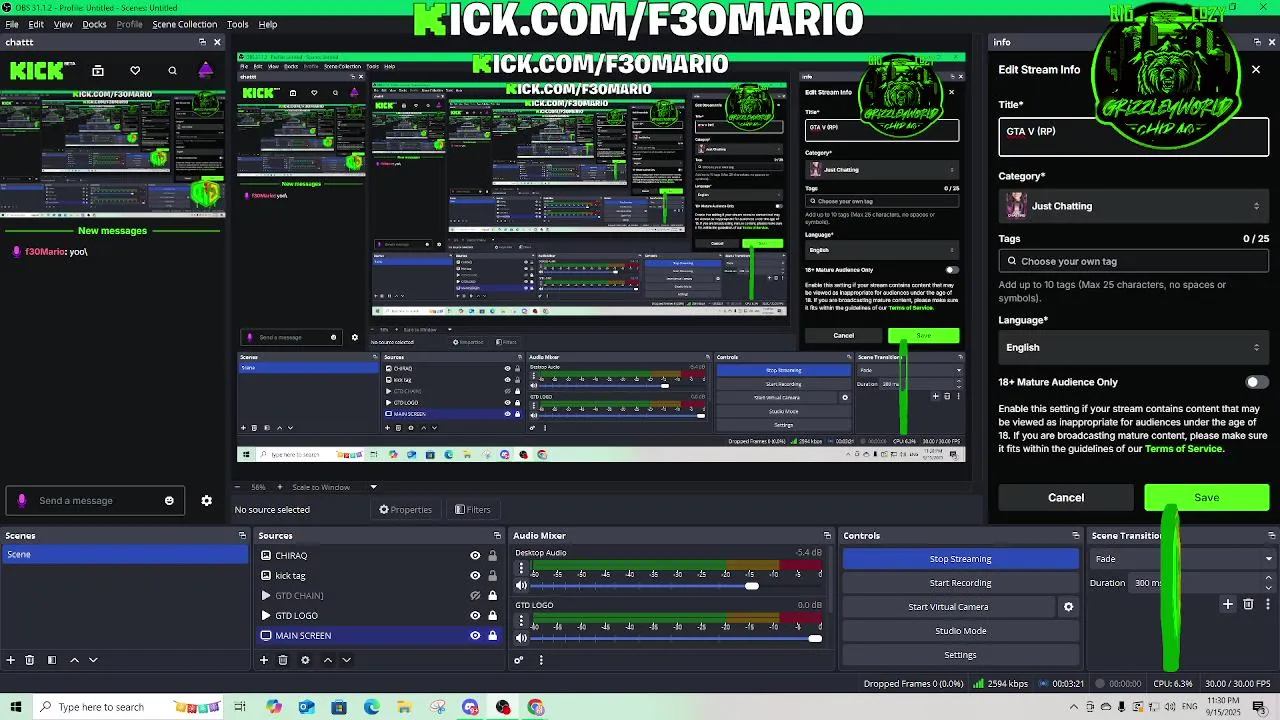Open preview scale dropdown Scale to Window

coord(335,487)
